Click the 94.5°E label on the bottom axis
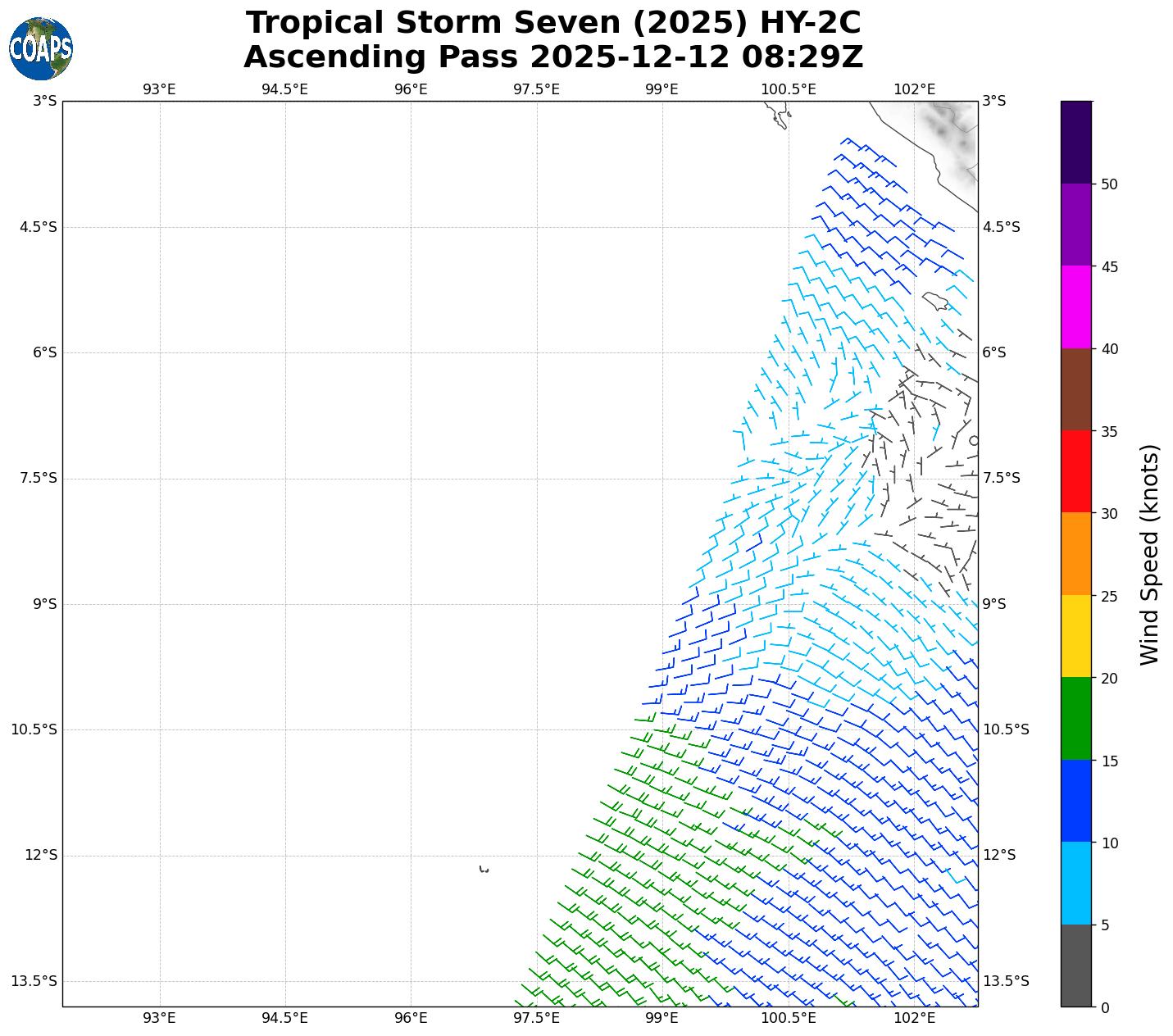The height and width of the screenshot is (1036, 1173). click(284, 1018)
